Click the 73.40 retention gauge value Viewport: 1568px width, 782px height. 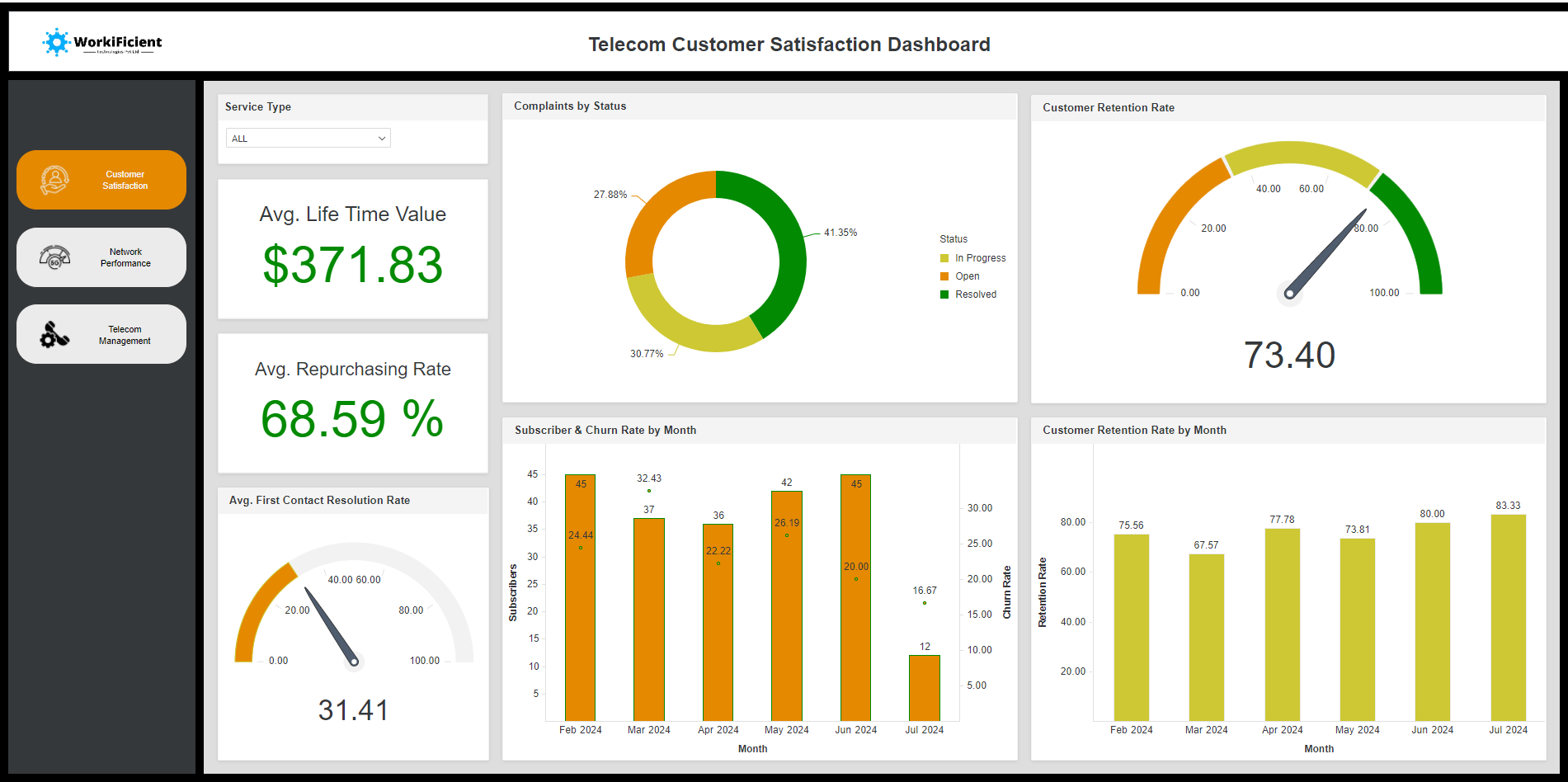[x=1289, y=356]
